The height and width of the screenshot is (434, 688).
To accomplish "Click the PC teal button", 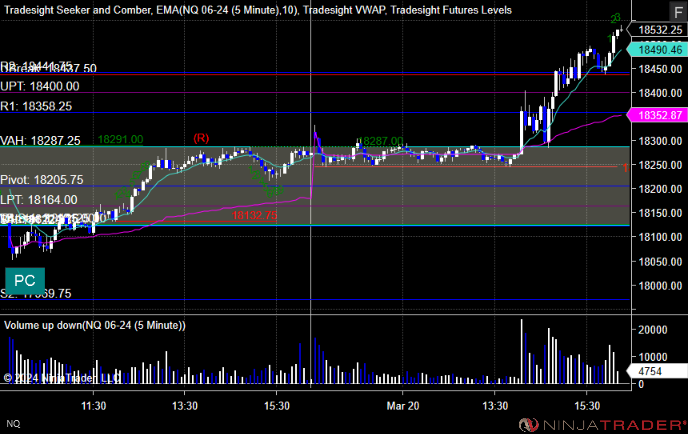I will click(x=25, y=281).
